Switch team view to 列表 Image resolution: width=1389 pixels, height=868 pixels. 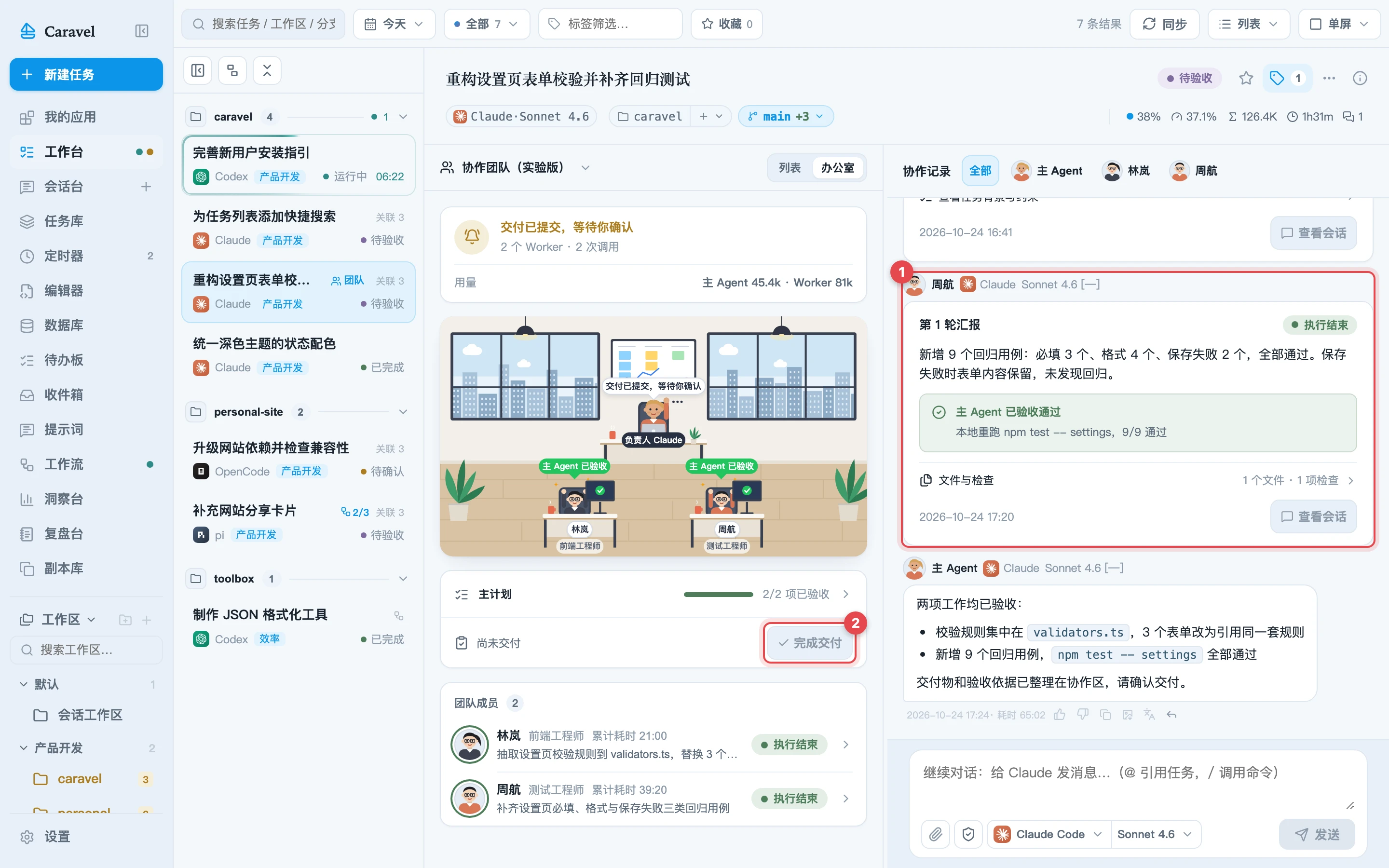click(790, 168)
